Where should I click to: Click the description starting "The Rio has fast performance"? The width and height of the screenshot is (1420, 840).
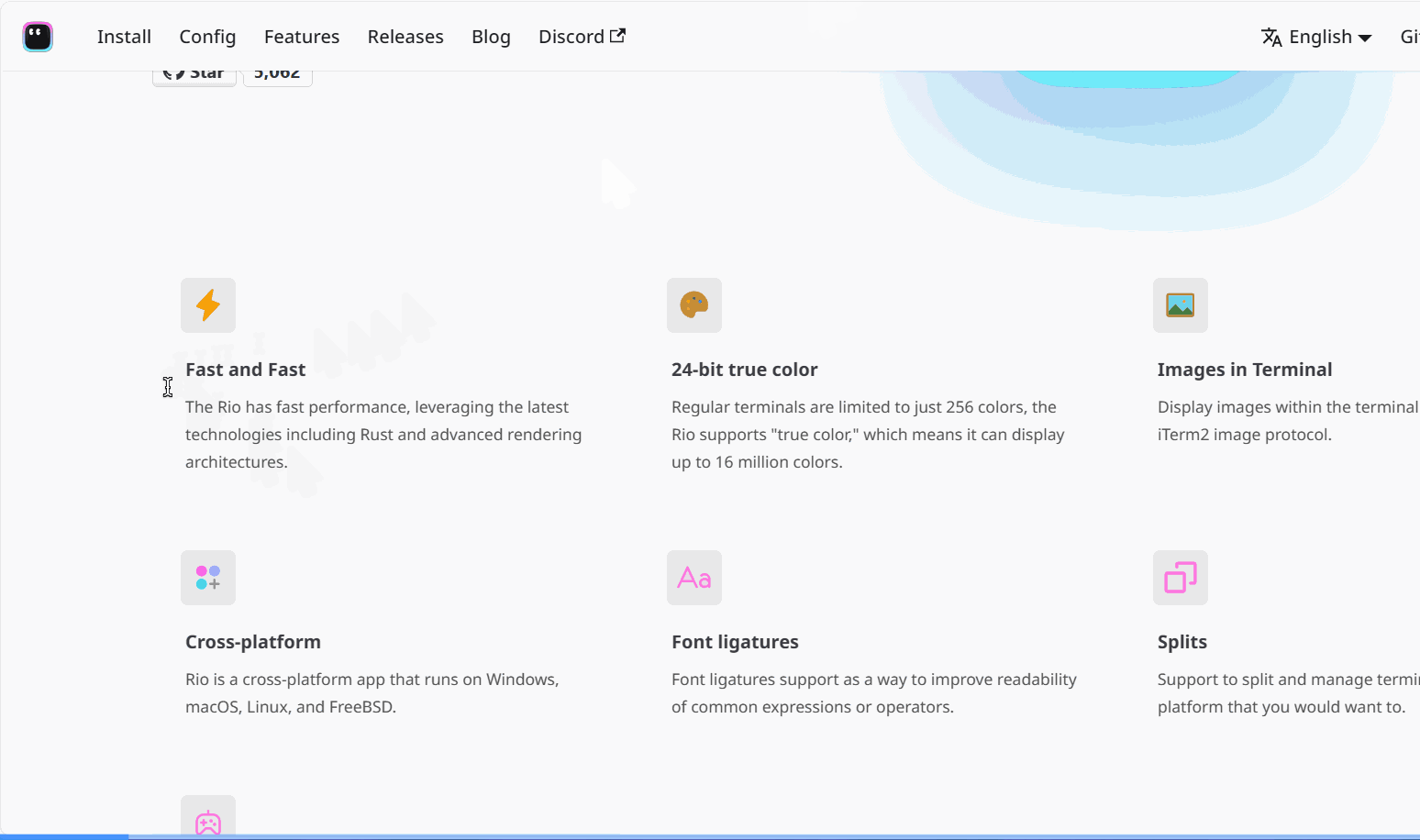click(x=383, y=435)
